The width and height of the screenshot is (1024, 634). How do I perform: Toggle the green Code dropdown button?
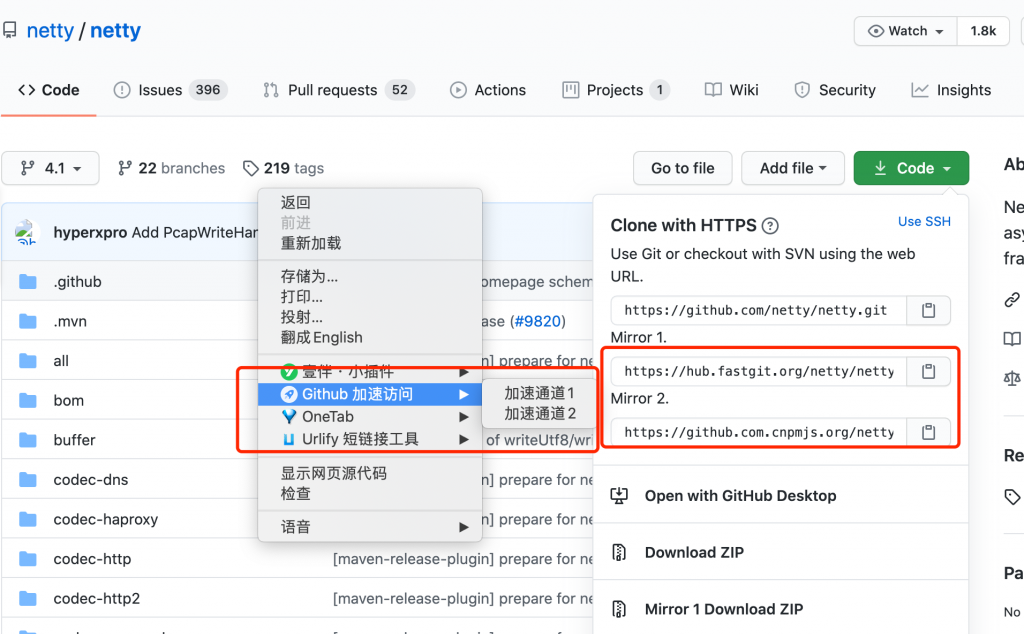(911, 168)
